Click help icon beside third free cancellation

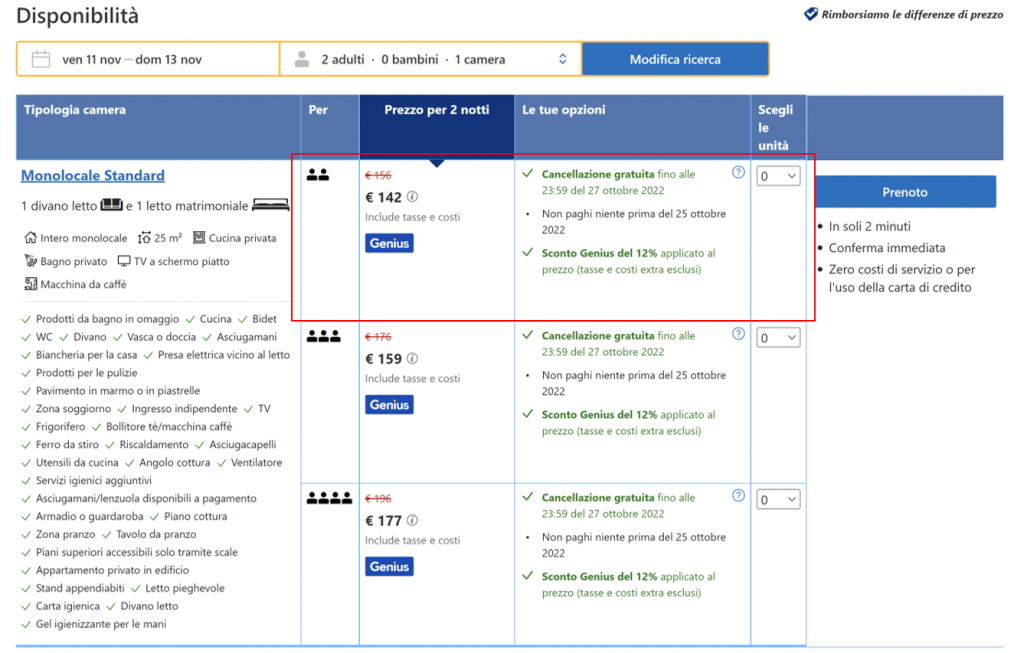(x=738, y=495)
